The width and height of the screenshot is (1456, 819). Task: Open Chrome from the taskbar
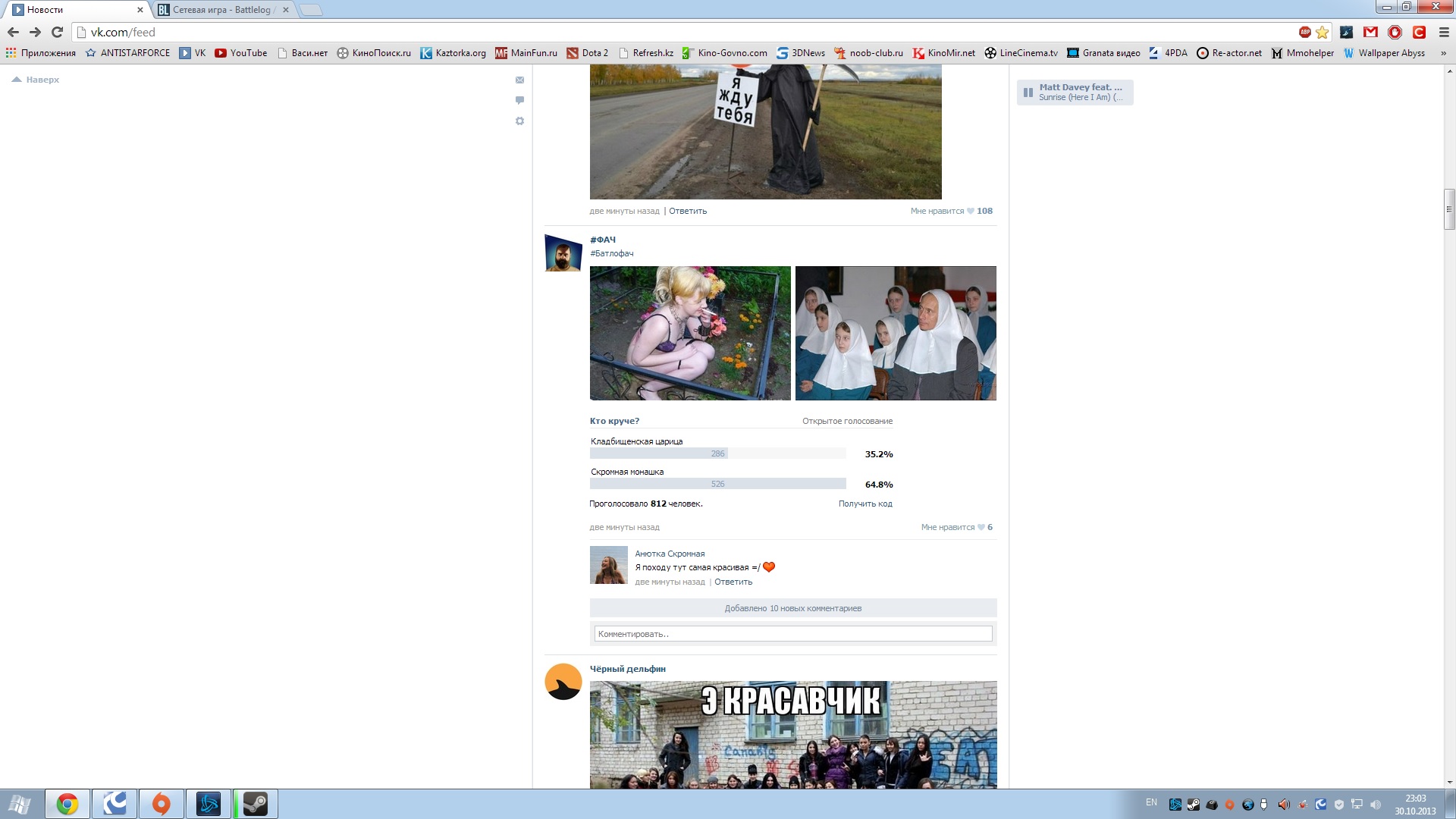coord(67,804)
